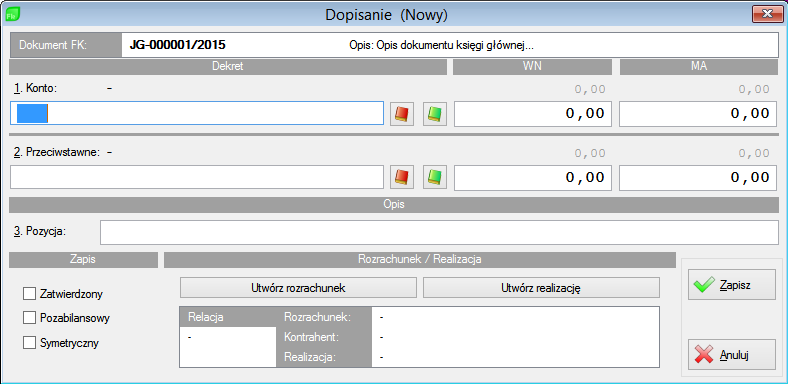Click red book icon in Konto row
The image size is (788, 384).
tap(402, 114)
